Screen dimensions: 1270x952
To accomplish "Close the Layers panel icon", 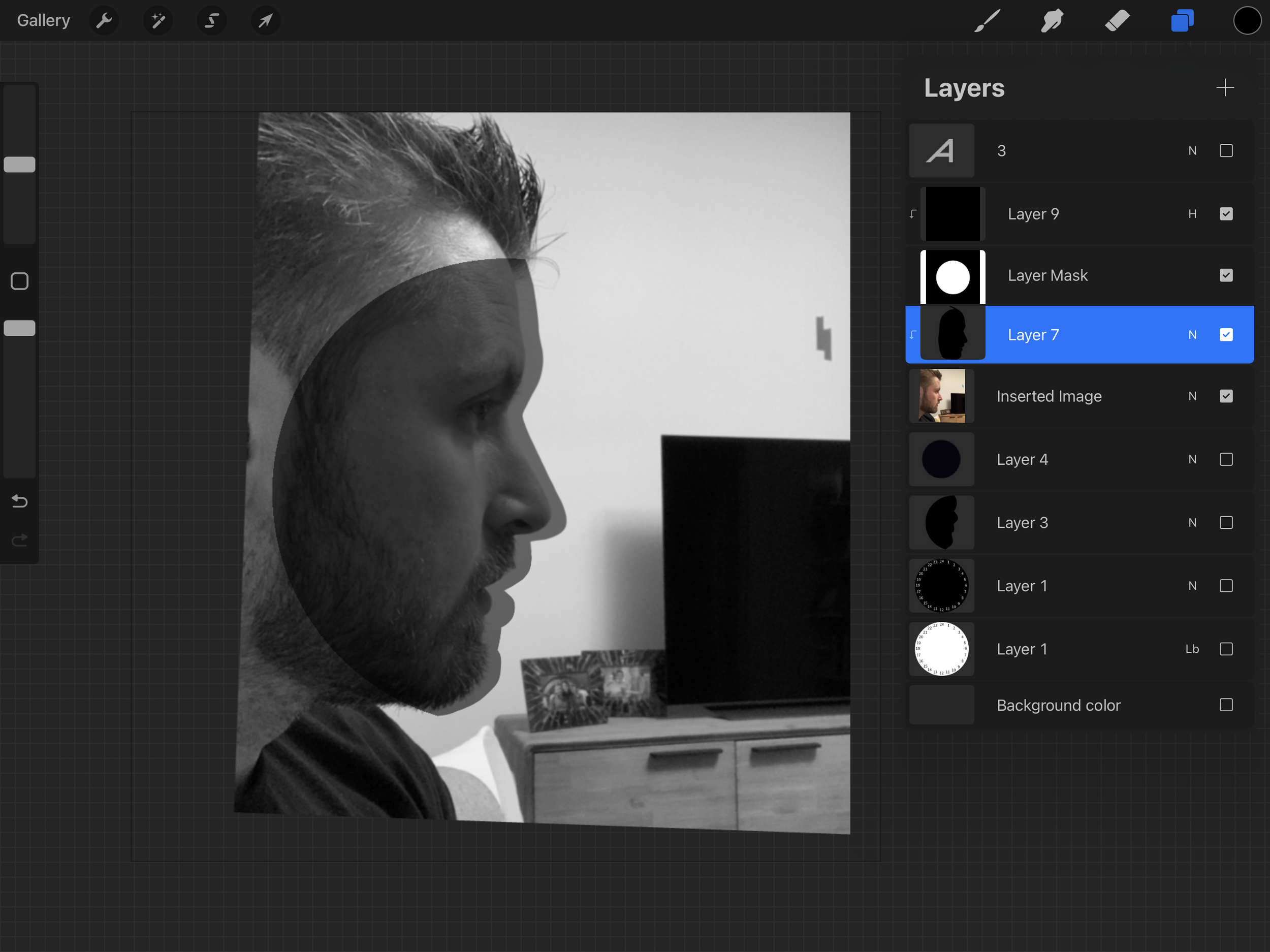I will (x=1182, y=21).
